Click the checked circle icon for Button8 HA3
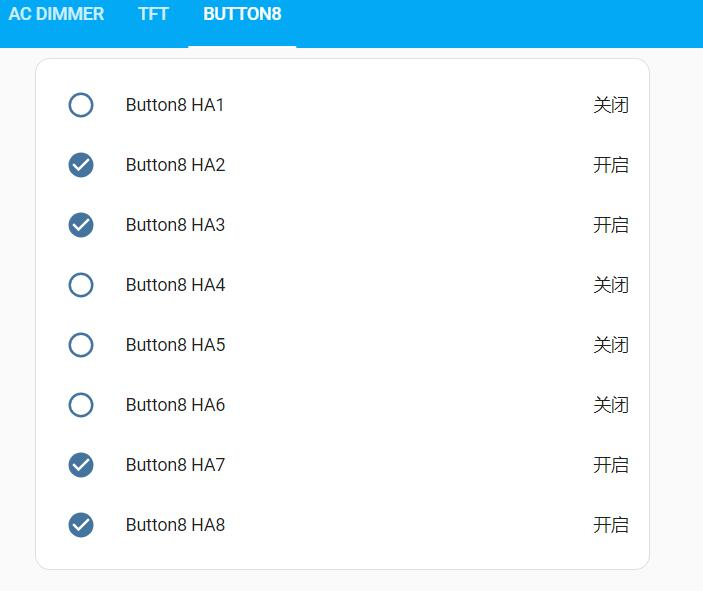The height and width of the screenshot is (591, 703). coord(81,225)
